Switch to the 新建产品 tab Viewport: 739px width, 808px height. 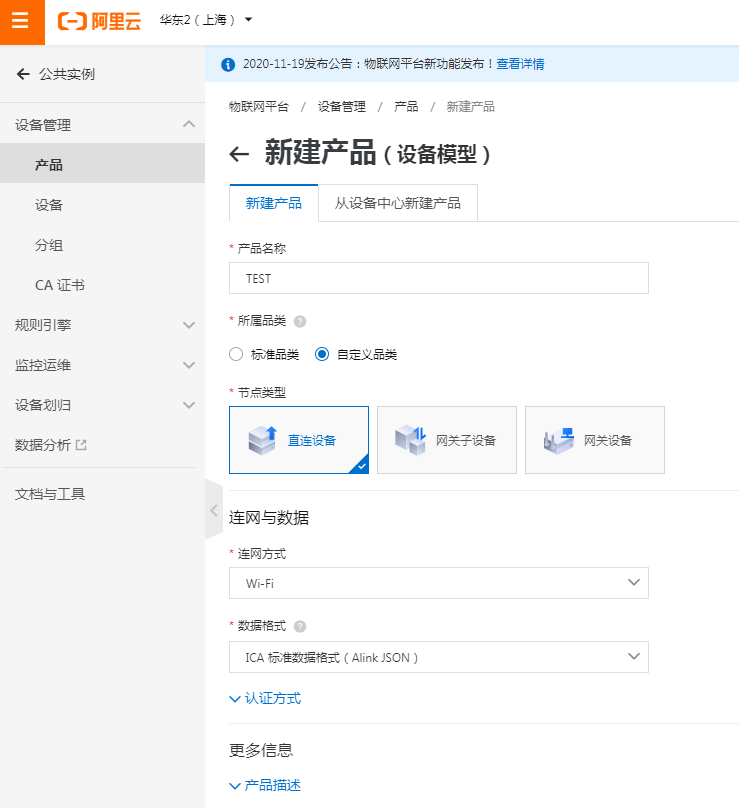point(274,203)
